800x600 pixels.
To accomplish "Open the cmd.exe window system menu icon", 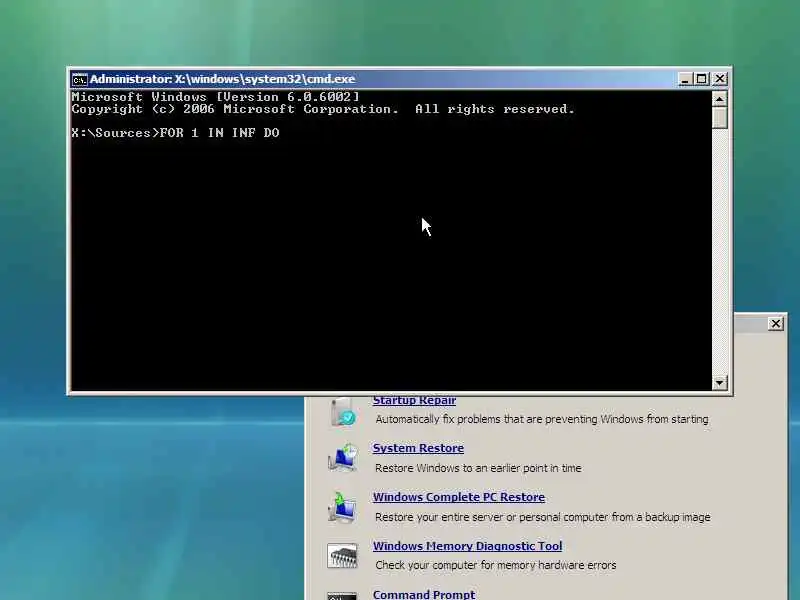I will 80,80.
